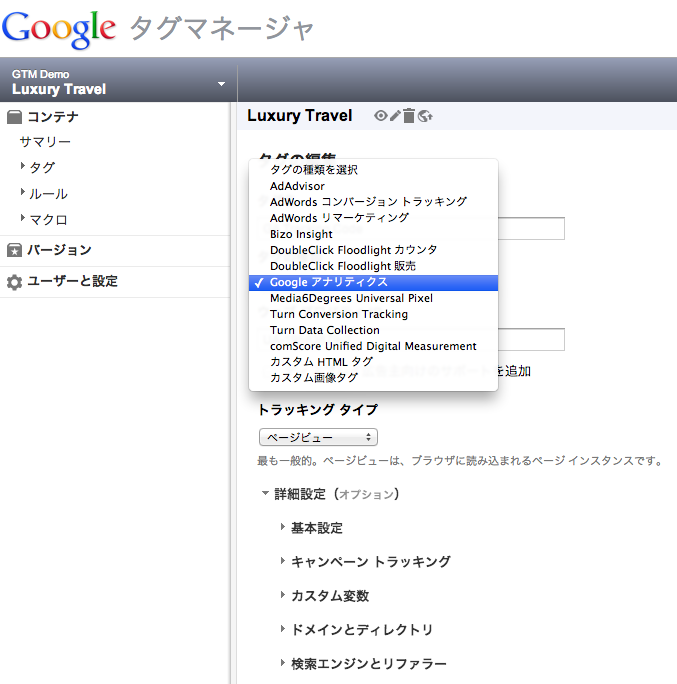Image resolution: width=677 pixels, height=684 pixels.
Task: Select comScore Unified Digital Measurement option
Action: pyautogui.click(x=373, y=346)
